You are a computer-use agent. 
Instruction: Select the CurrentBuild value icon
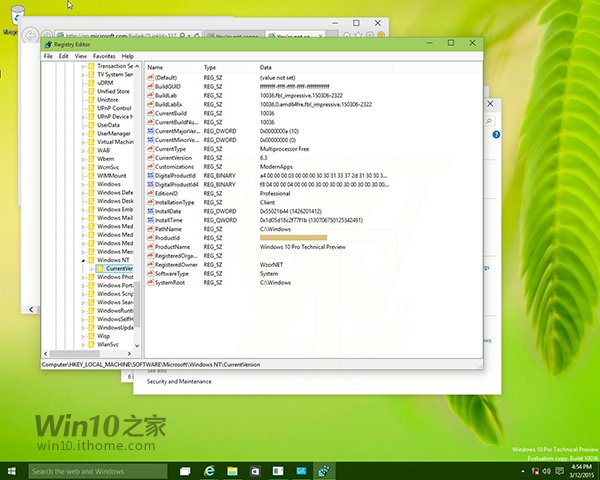150,113
